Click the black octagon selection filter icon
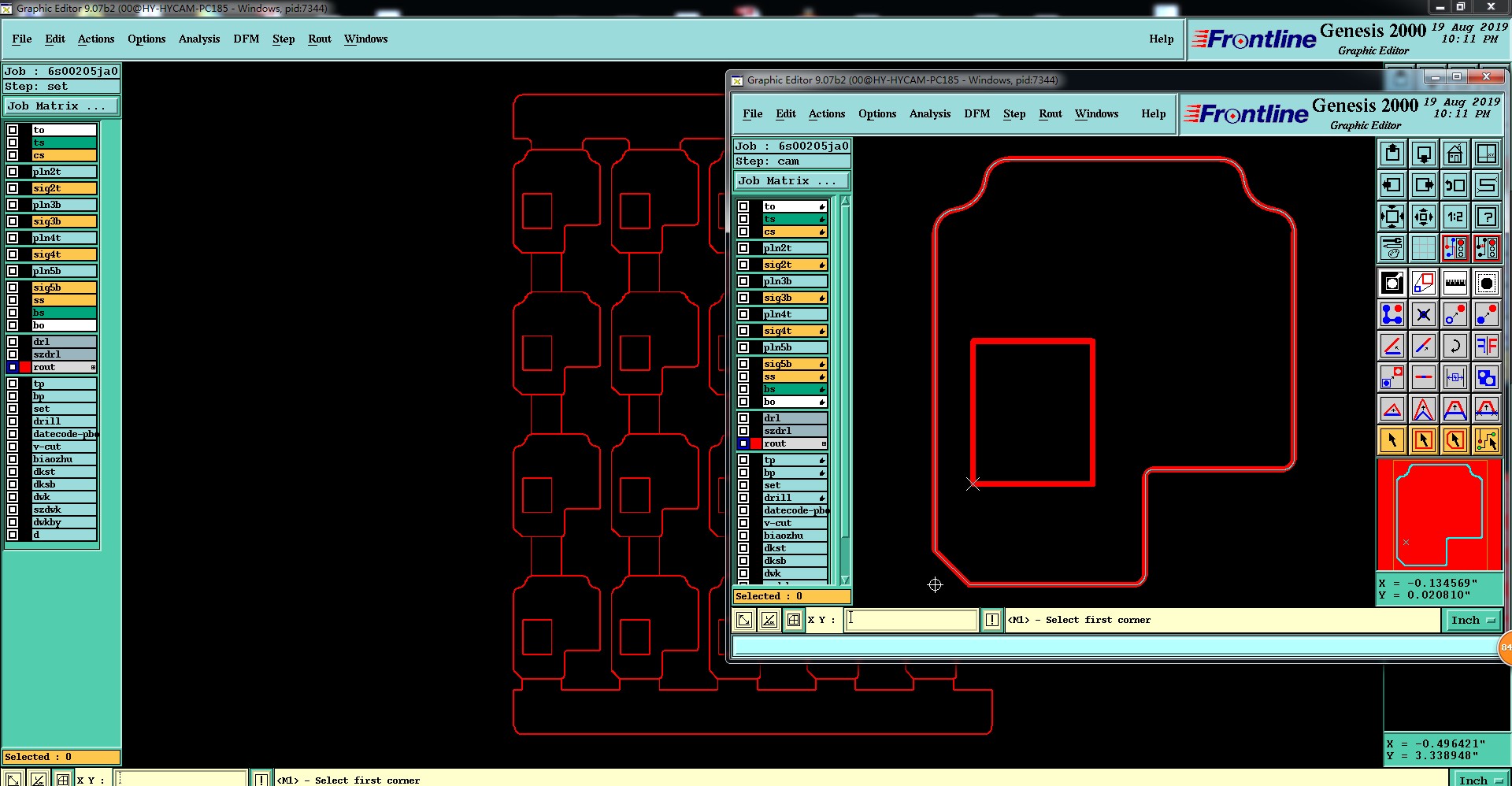Screen dimensions: 1512x786 1486,283
